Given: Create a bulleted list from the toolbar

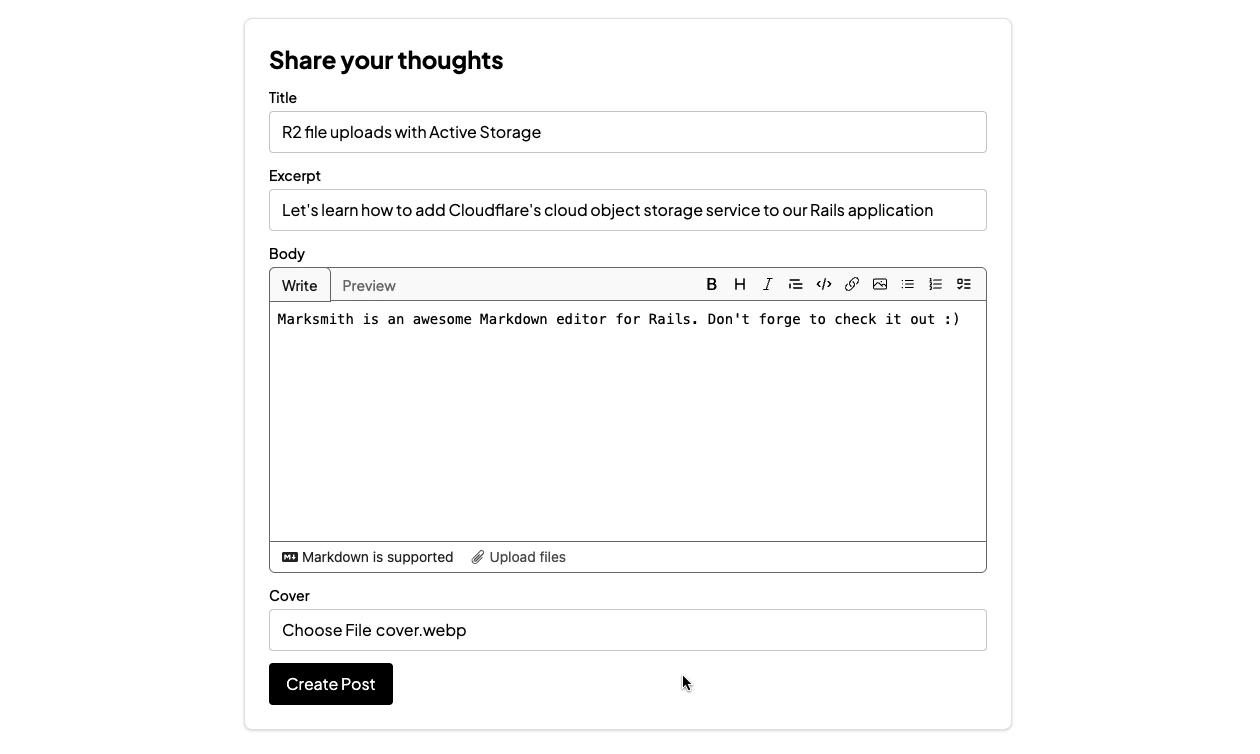Looking at the screenshot, I should pos(908,285).
